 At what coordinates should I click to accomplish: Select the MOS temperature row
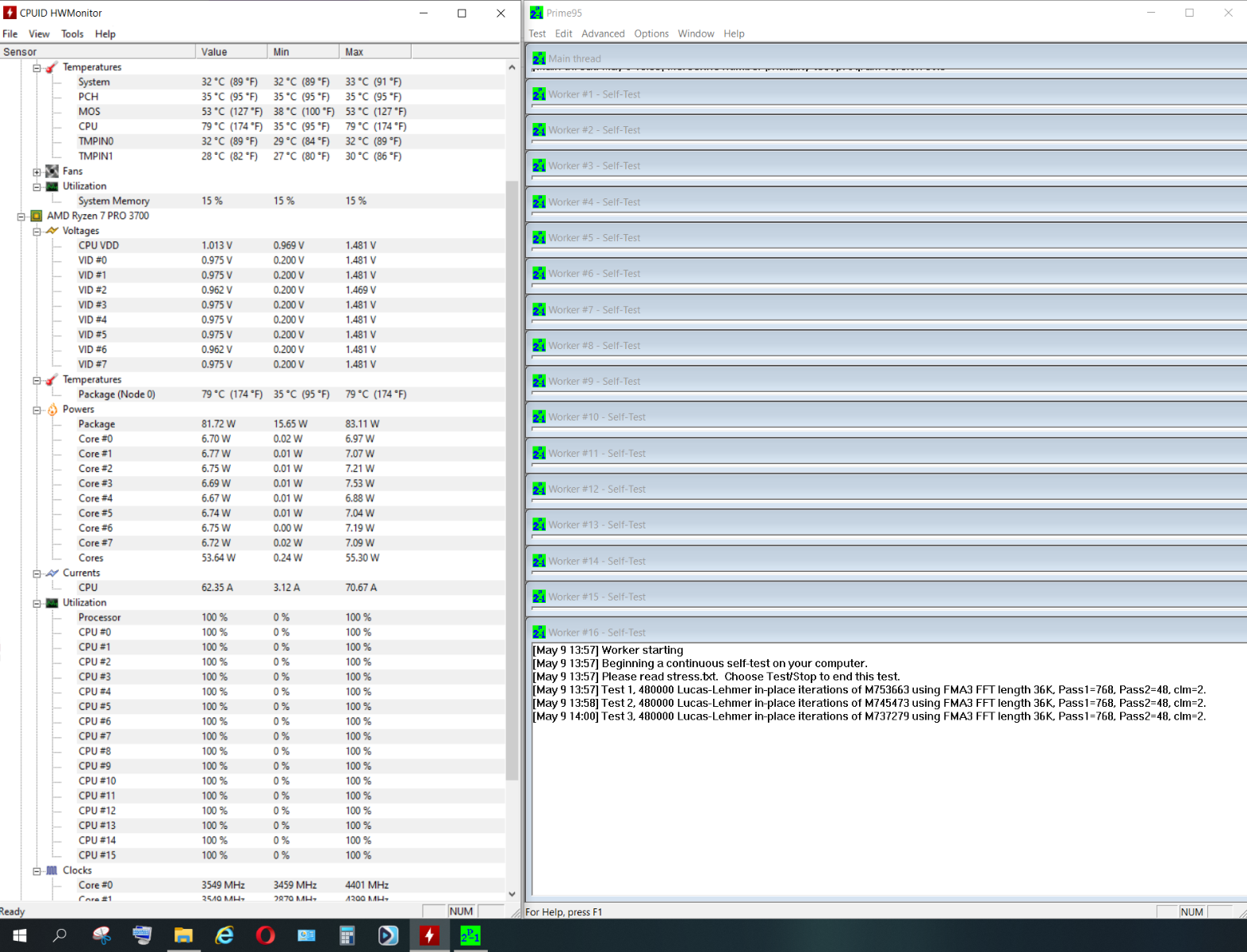(253, 112)
